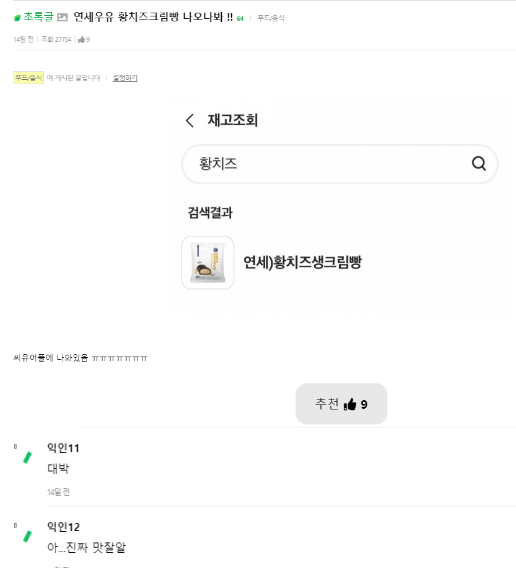Toggle the small marker left of 익인11

(x=15, y=447)
